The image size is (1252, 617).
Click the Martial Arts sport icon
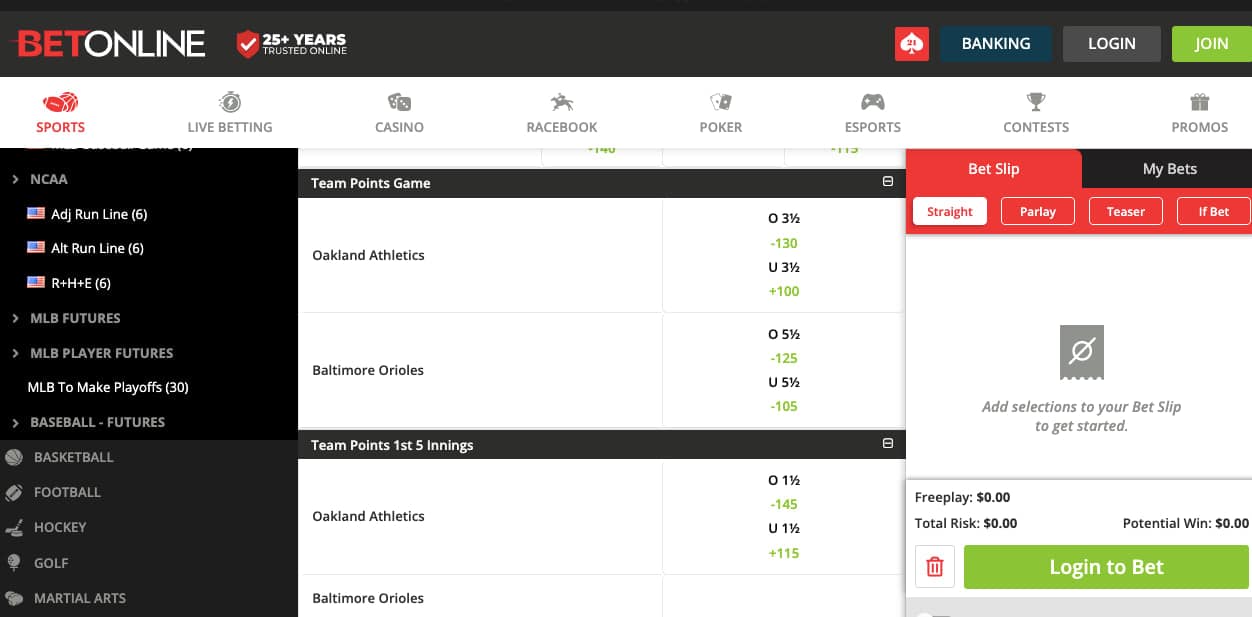14,598
